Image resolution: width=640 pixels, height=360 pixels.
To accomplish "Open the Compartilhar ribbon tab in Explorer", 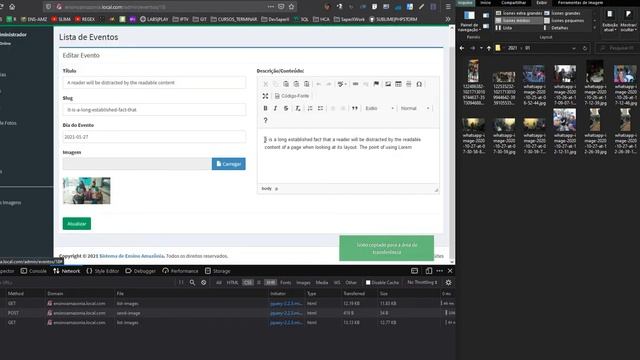I will (513, 2).
